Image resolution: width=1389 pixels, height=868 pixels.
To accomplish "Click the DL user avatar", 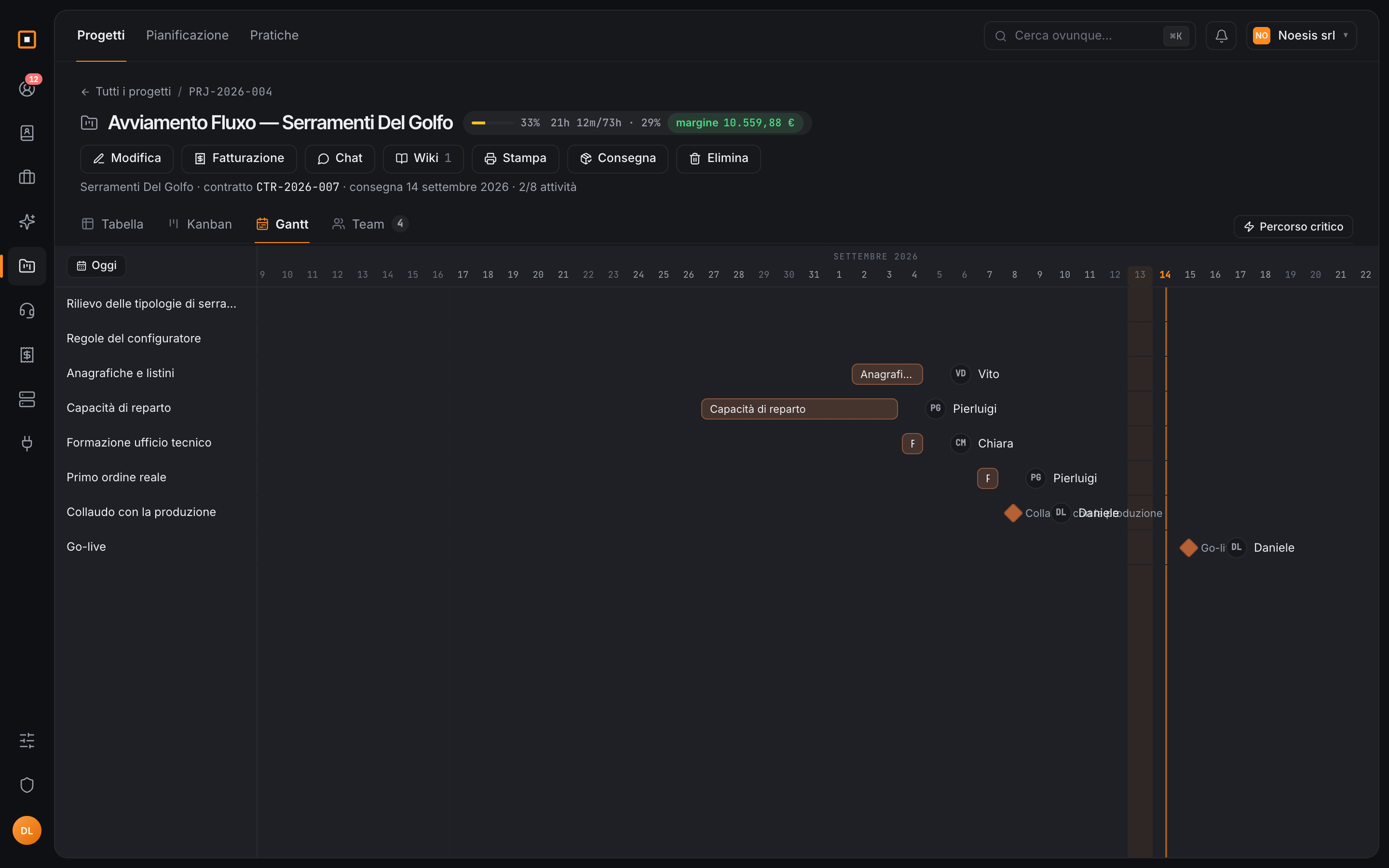I will point(27,830).
